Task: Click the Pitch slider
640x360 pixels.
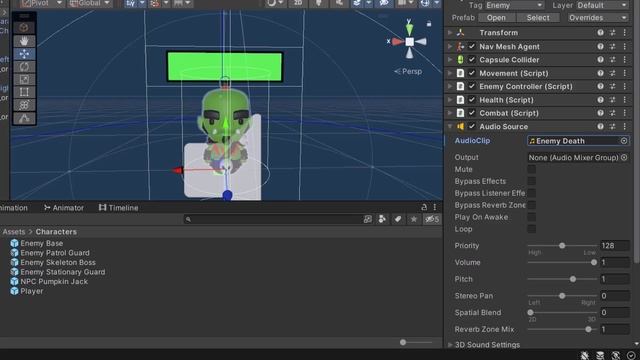Action: click(562, 279)
